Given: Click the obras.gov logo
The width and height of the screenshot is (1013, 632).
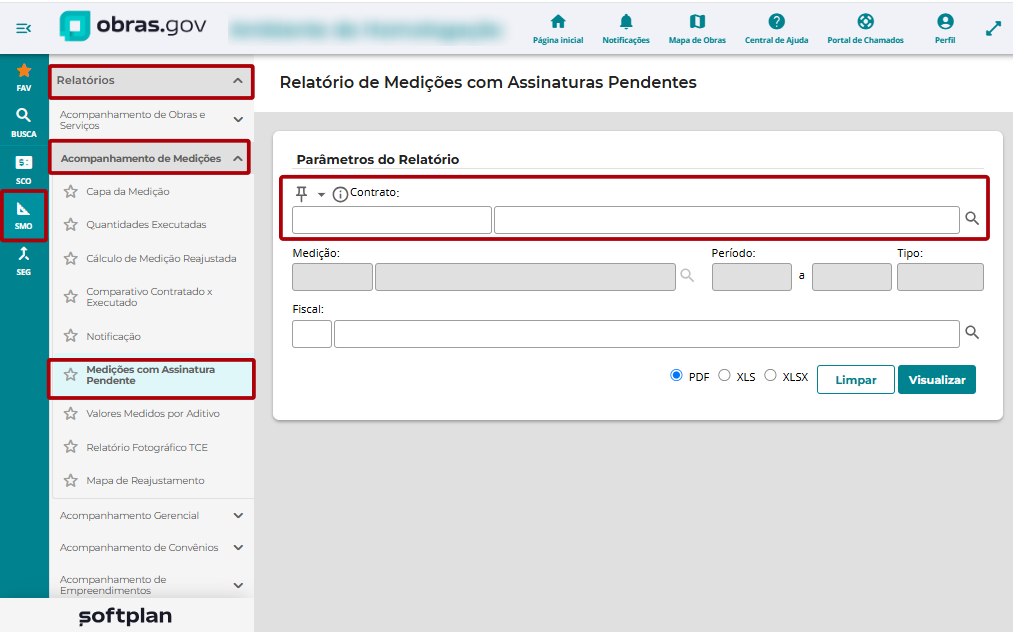Looking at the screenshot, I should point(133,26).
